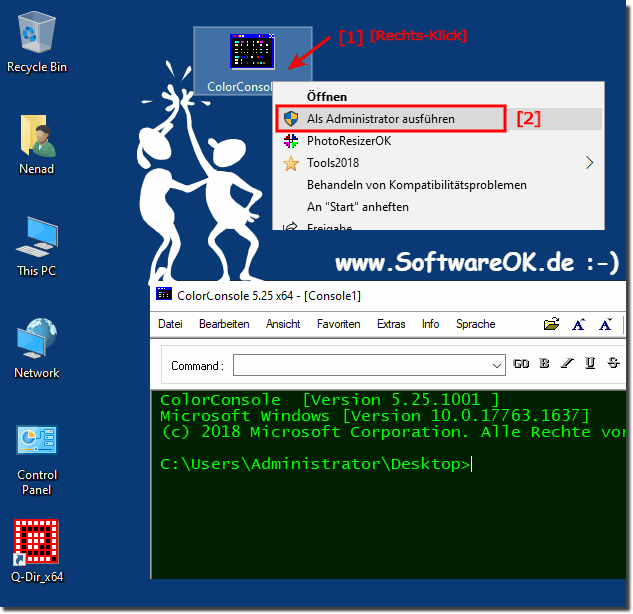The image size is (633, 614).
Task: Open the Extras menu
Action: click(x=391, y=324)
